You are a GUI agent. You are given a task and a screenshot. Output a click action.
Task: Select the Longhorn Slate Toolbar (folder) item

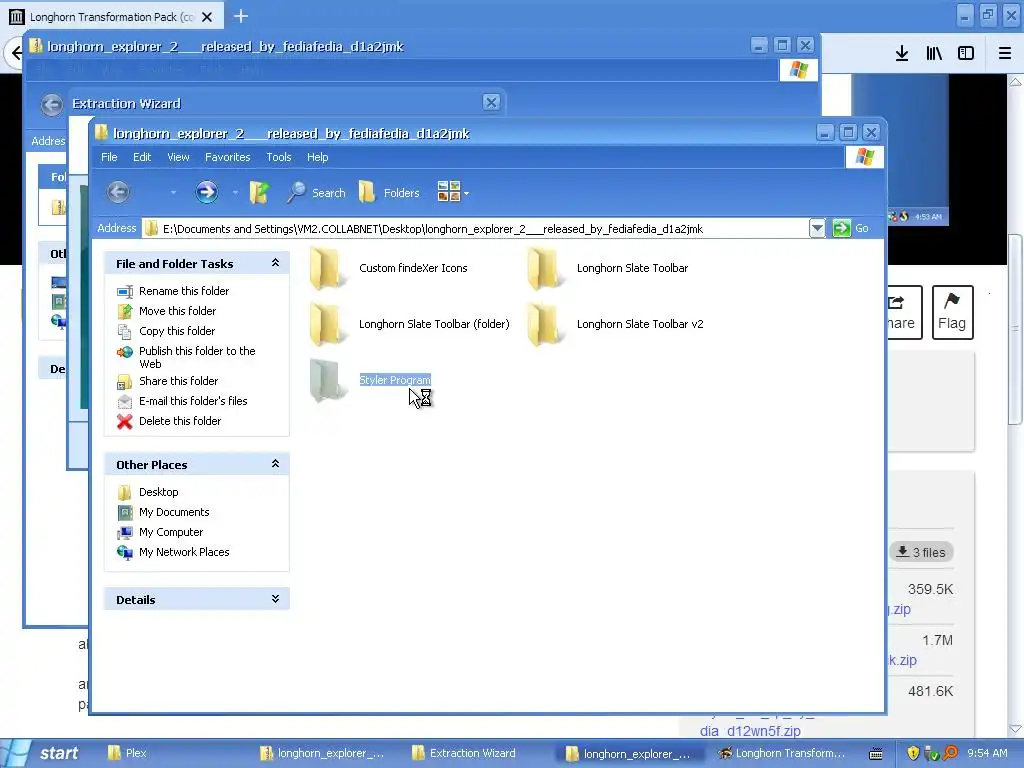pyautogui.click(x=409, y=325)
